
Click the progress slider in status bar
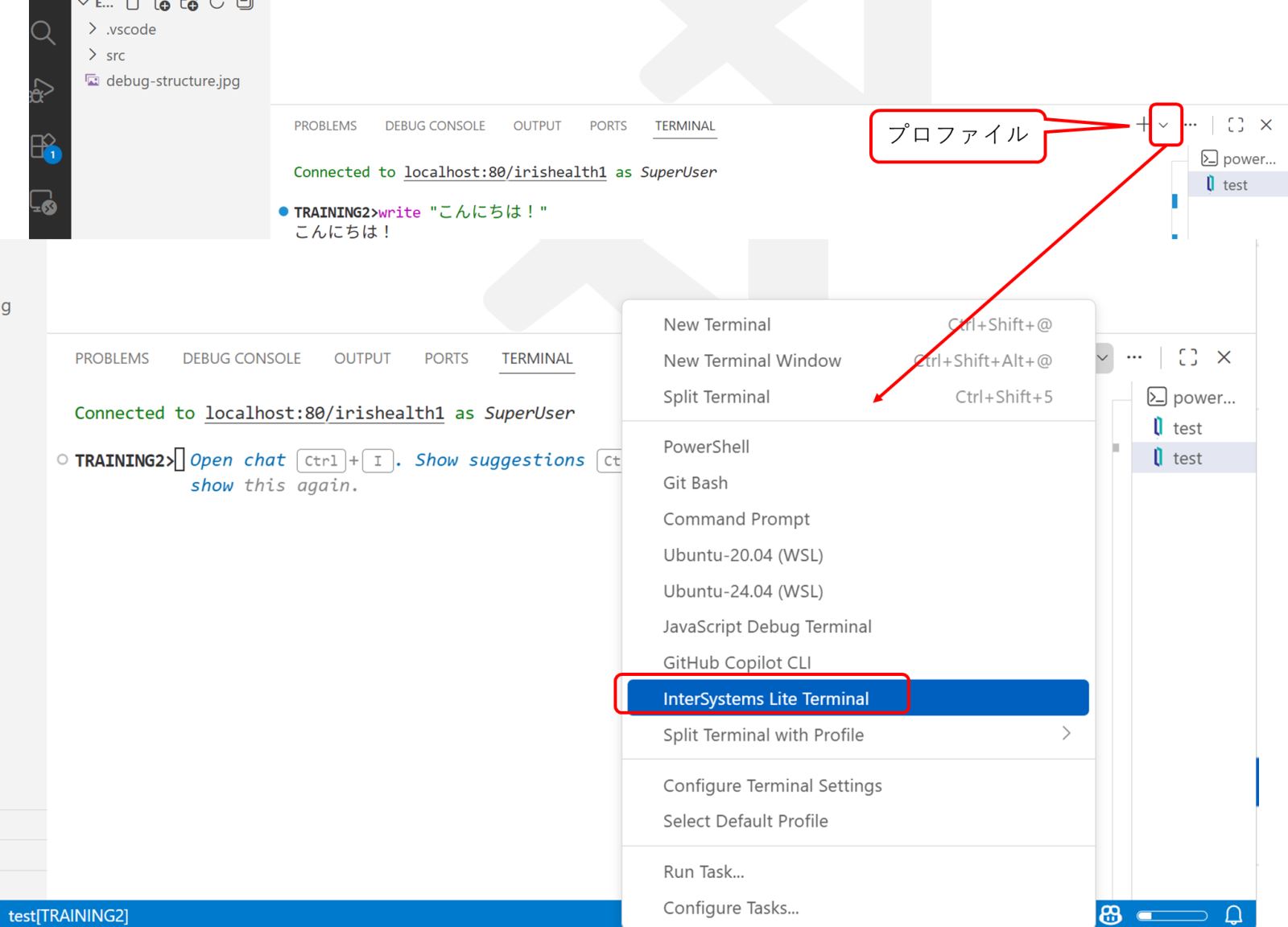[1171, 915]
